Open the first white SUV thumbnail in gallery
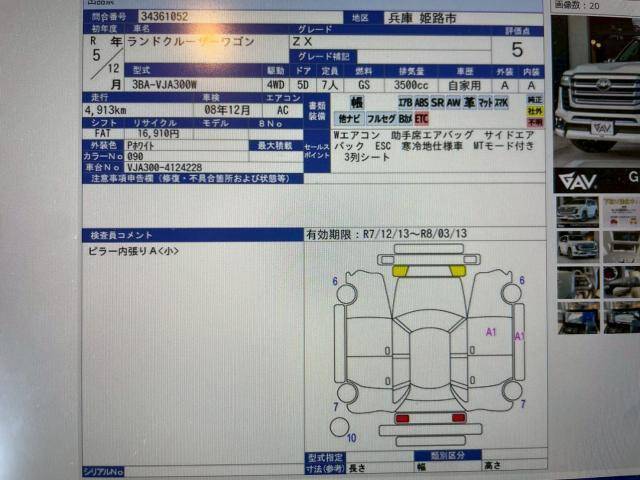This screenshot has width=640, height=480. pos(577,210)
